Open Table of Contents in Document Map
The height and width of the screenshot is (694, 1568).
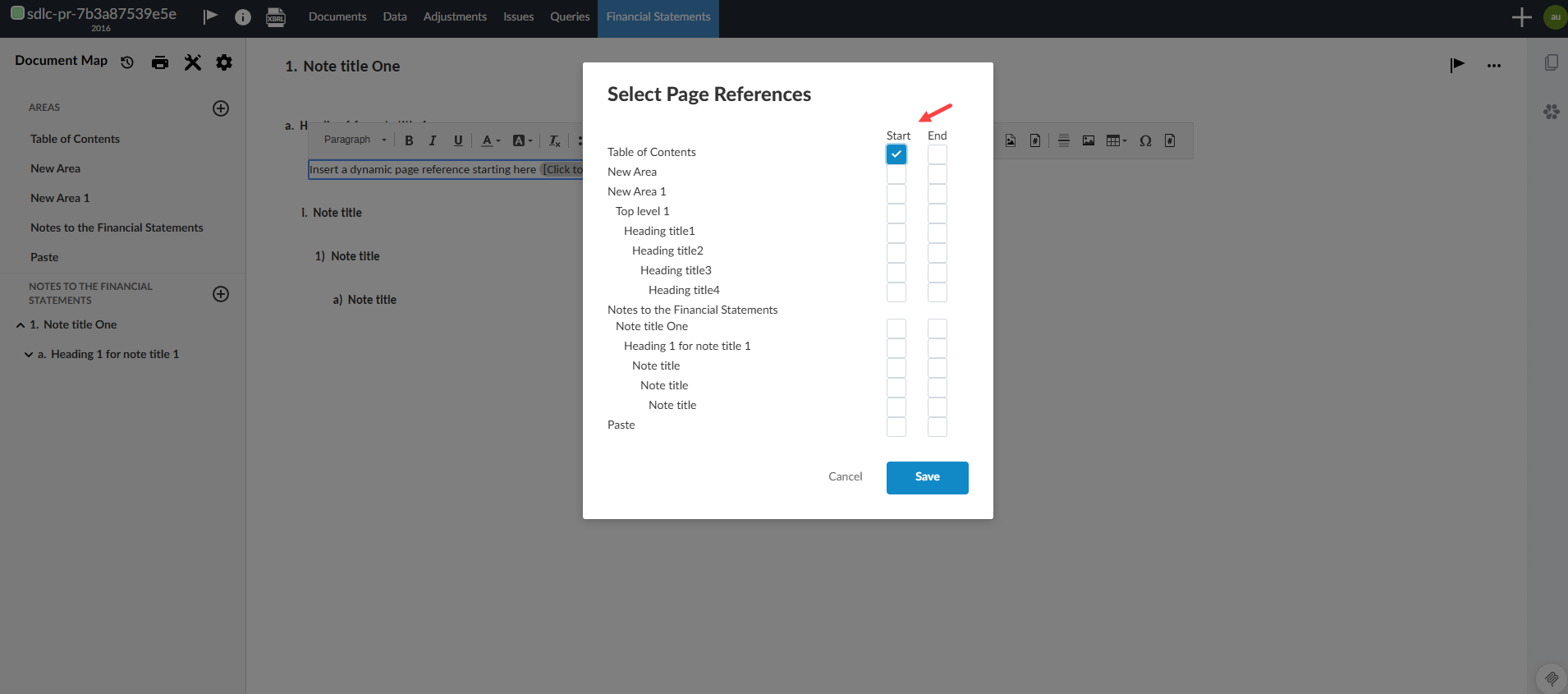point(76,139)
